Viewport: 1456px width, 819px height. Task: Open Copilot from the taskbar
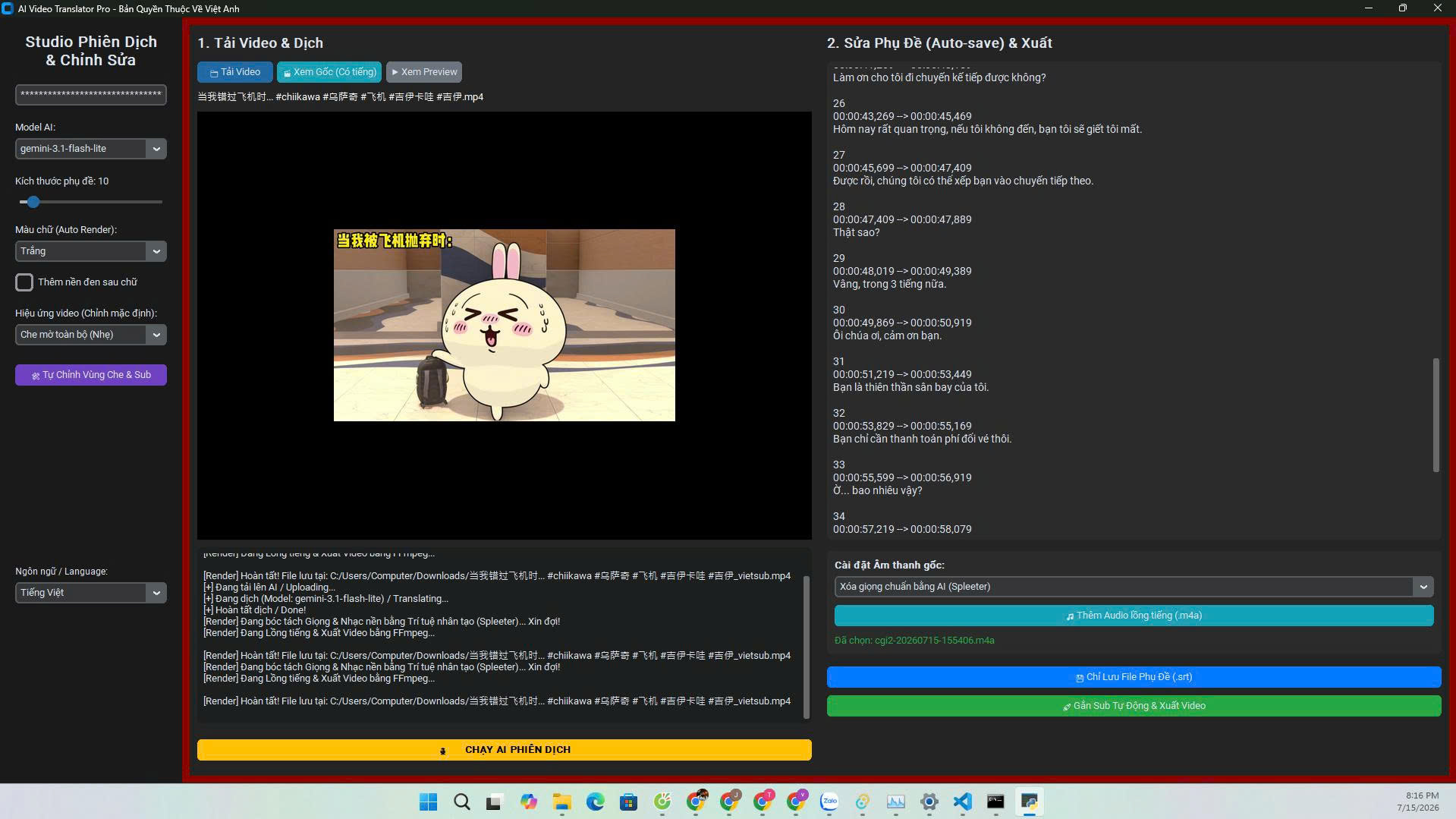click(529, 802)
